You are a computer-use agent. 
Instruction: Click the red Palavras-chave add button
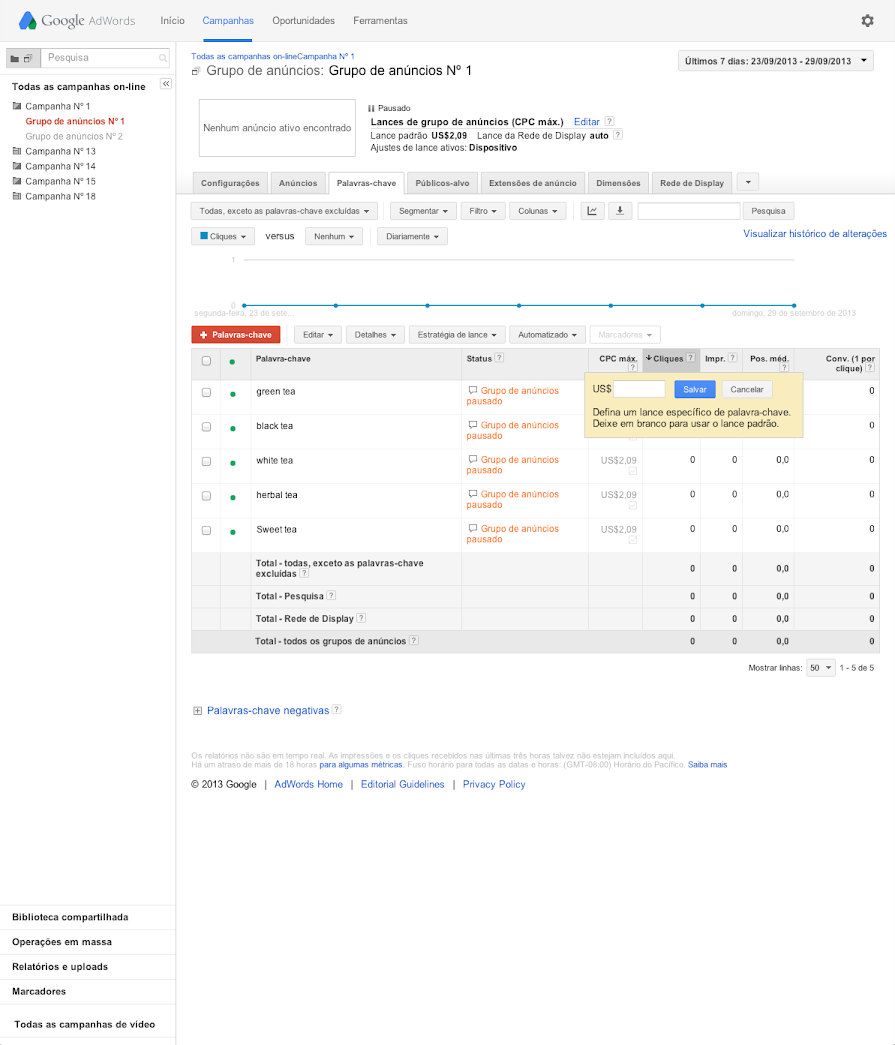point(236,335)
